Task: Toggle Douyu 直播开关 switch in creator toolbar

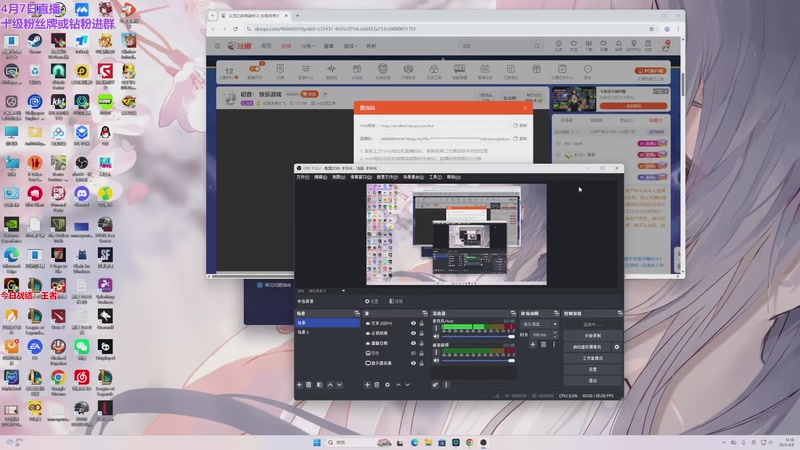Action: click(x=254, y=70)
